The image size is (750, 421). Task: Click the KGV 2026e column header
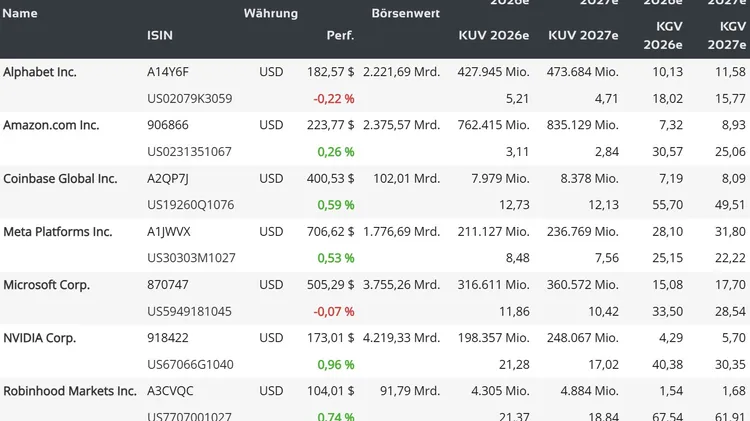pos(663,35)
